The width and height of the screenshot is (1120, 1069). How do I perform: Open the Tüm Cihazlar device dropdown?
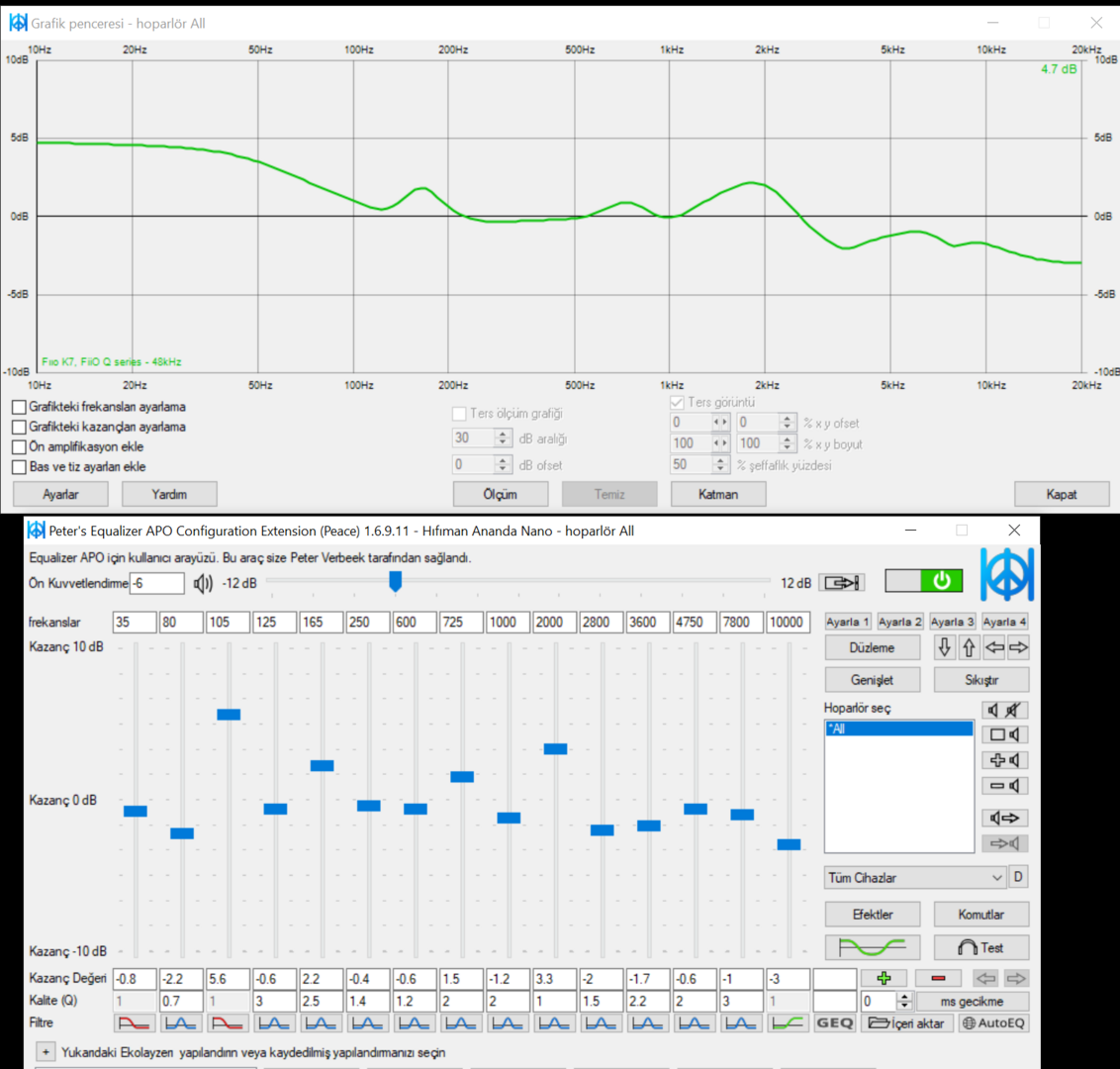pos(916,878)
